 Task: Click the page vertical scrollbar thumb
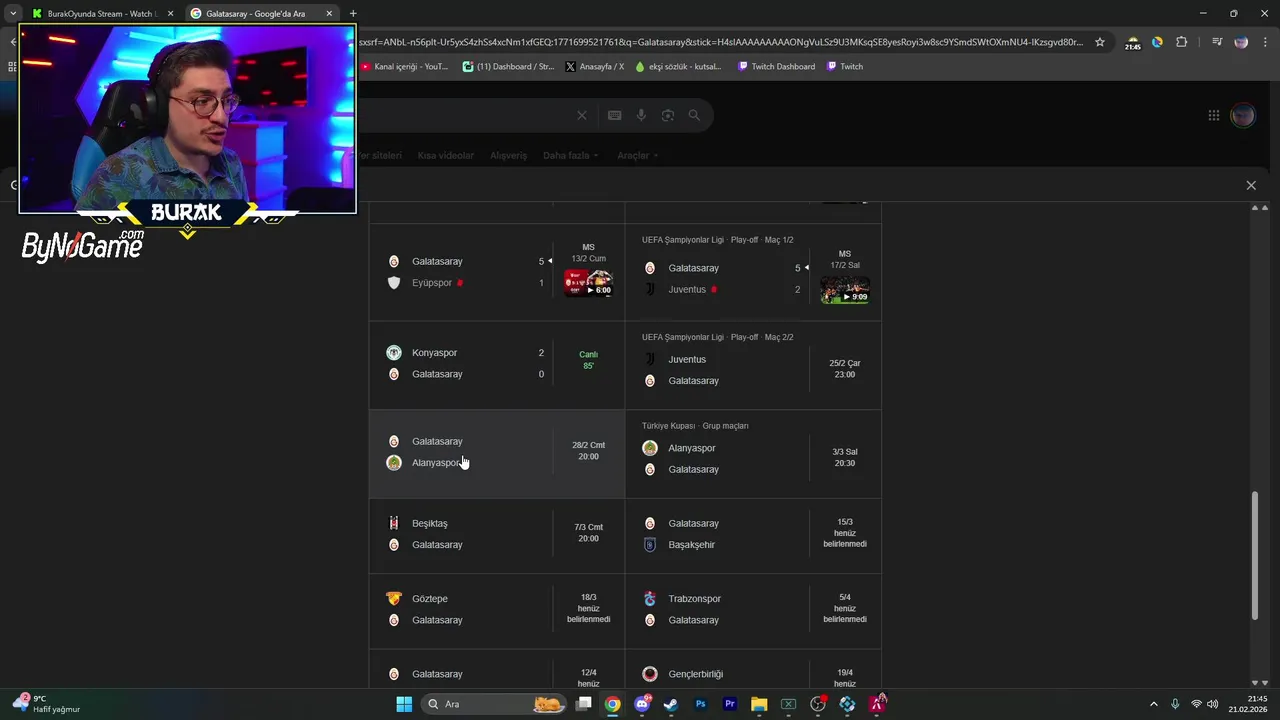1255,555
